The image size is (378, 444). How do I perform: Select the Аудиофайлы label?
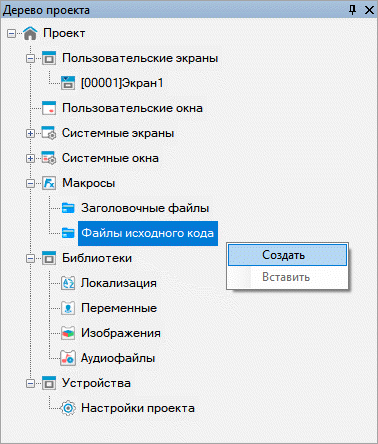pos(118,358)
